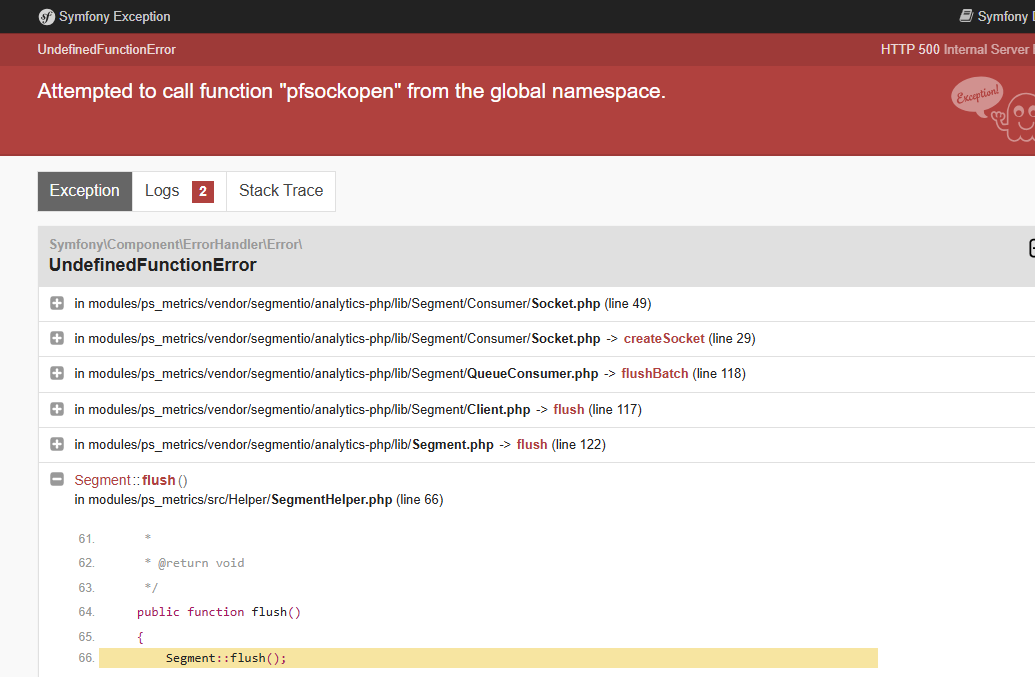1035x677 pixels.
Task: Click the Client.php file path text
Action: coord(302,410)
